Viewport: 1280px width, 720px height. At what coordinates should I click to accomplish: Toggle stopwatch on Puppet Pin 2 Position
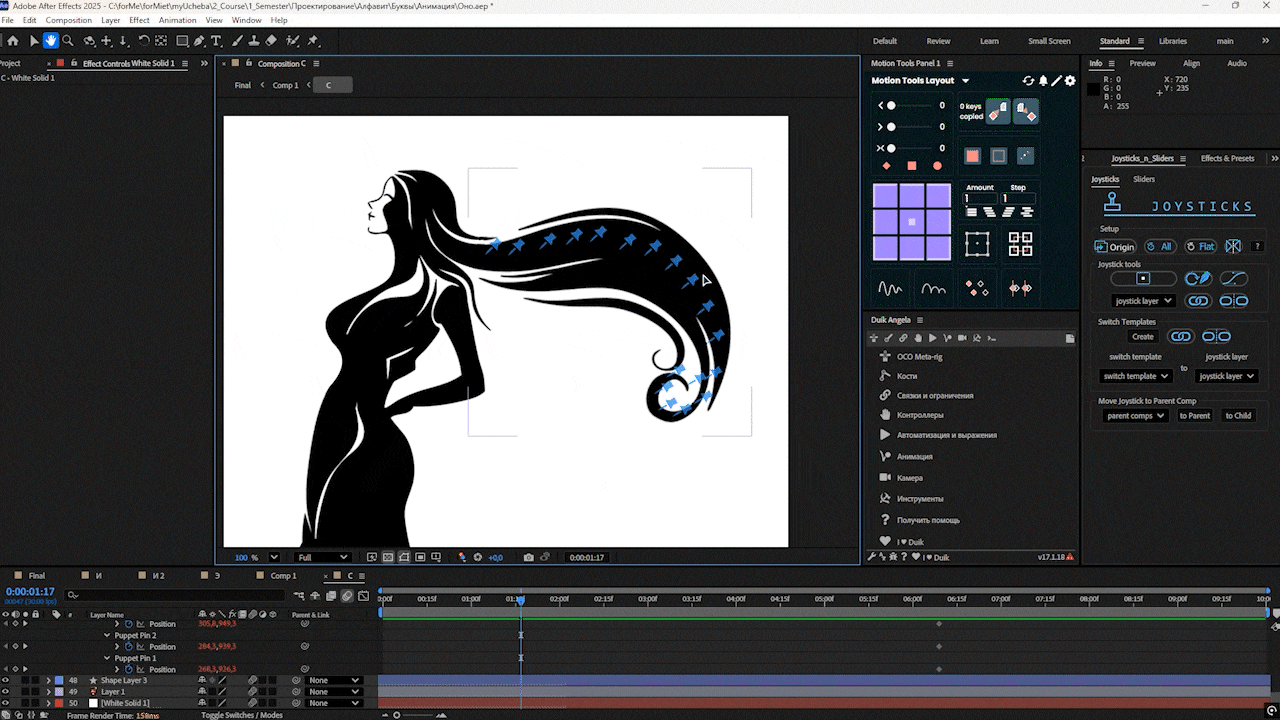(129, 647)
